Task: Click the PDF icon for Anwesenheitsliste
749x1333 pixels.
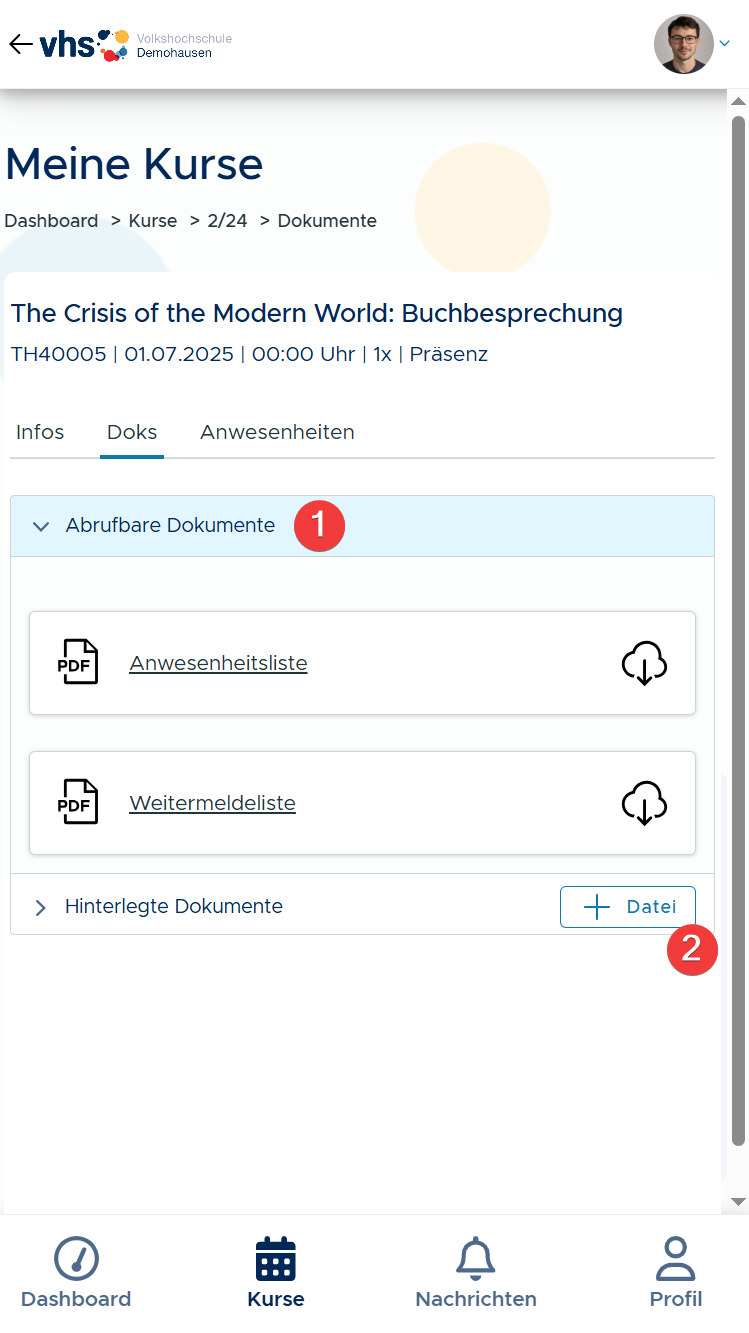Action: coord(78,662)
